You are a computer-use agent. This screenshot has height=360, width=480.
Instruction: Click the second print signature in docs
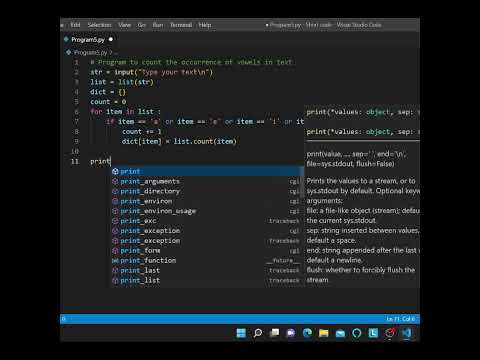tap(363, 132)
